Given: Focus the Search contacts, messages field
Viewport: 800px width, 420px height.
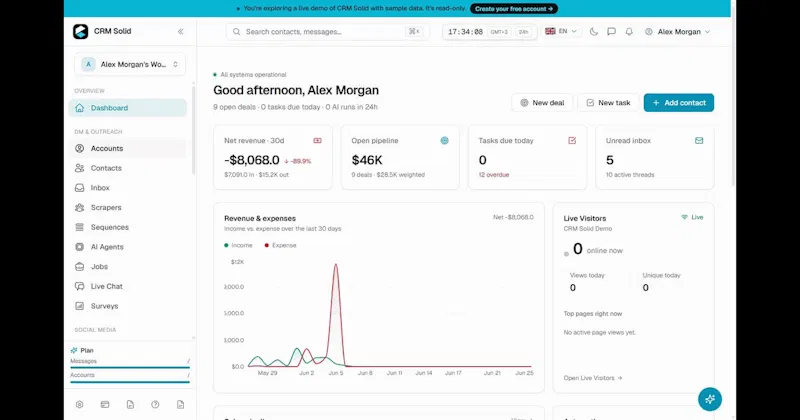Looking at the screenshot, I should click(328, 32).
